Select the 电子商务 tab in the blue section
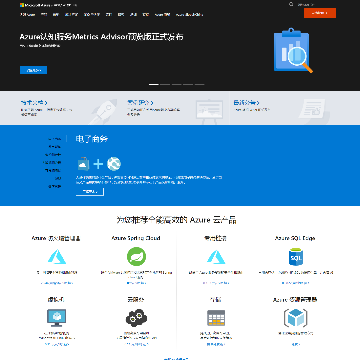The image size is (360, 360). tap(55, 139)
